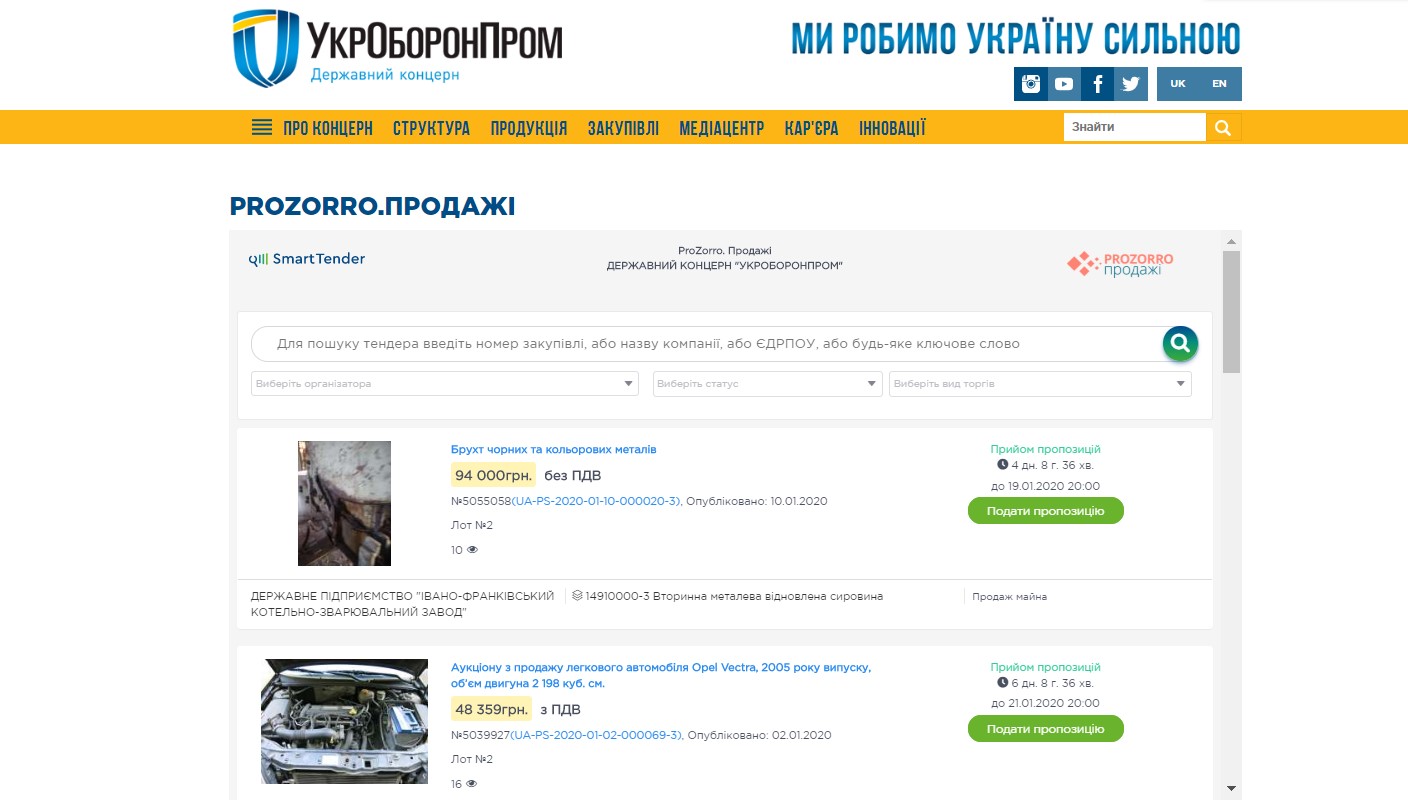The width and height of the screenshot is (1408, 811).
Task: Click the hamburger menu icon
Action: click(x=262, y=128)
